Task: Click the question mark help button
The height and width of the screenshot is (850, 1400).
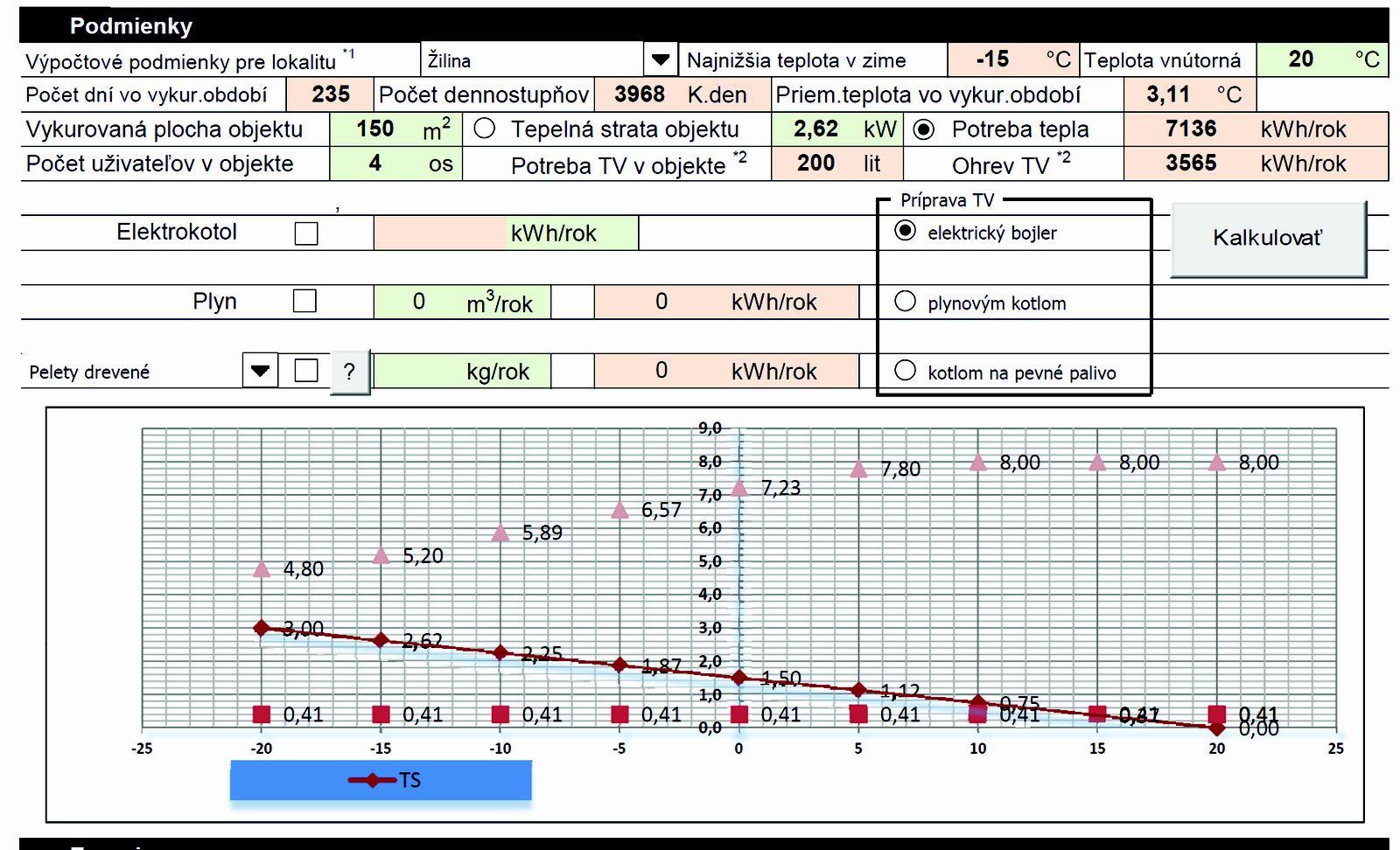Action: [x=349, y=372]
